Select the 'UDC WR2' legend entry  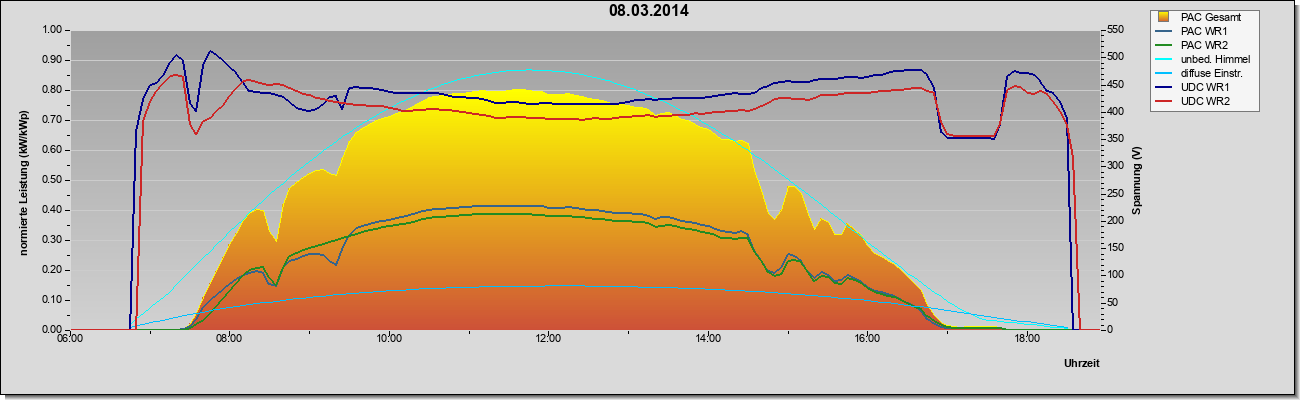[x=1203, y=102]
